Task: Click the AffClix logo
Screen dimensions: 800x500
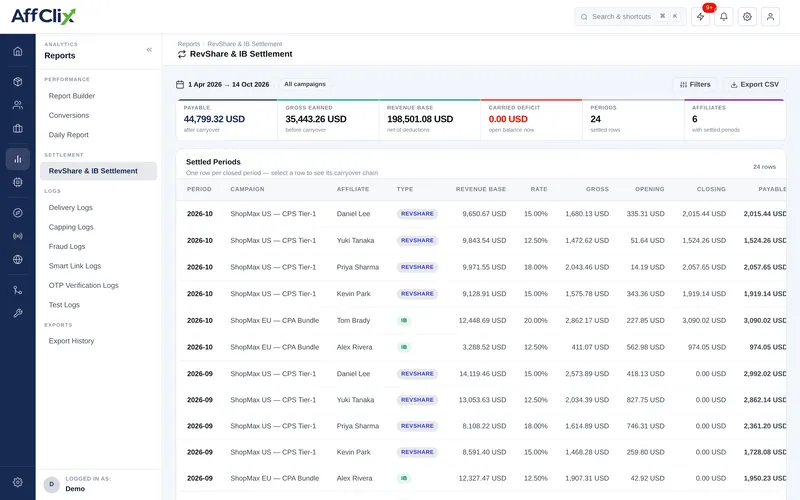Action: tap(43, 16)
